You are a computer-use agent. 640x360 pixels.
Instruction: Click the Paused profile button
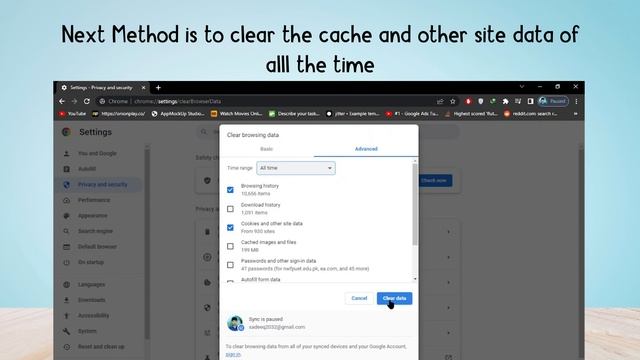553,101
